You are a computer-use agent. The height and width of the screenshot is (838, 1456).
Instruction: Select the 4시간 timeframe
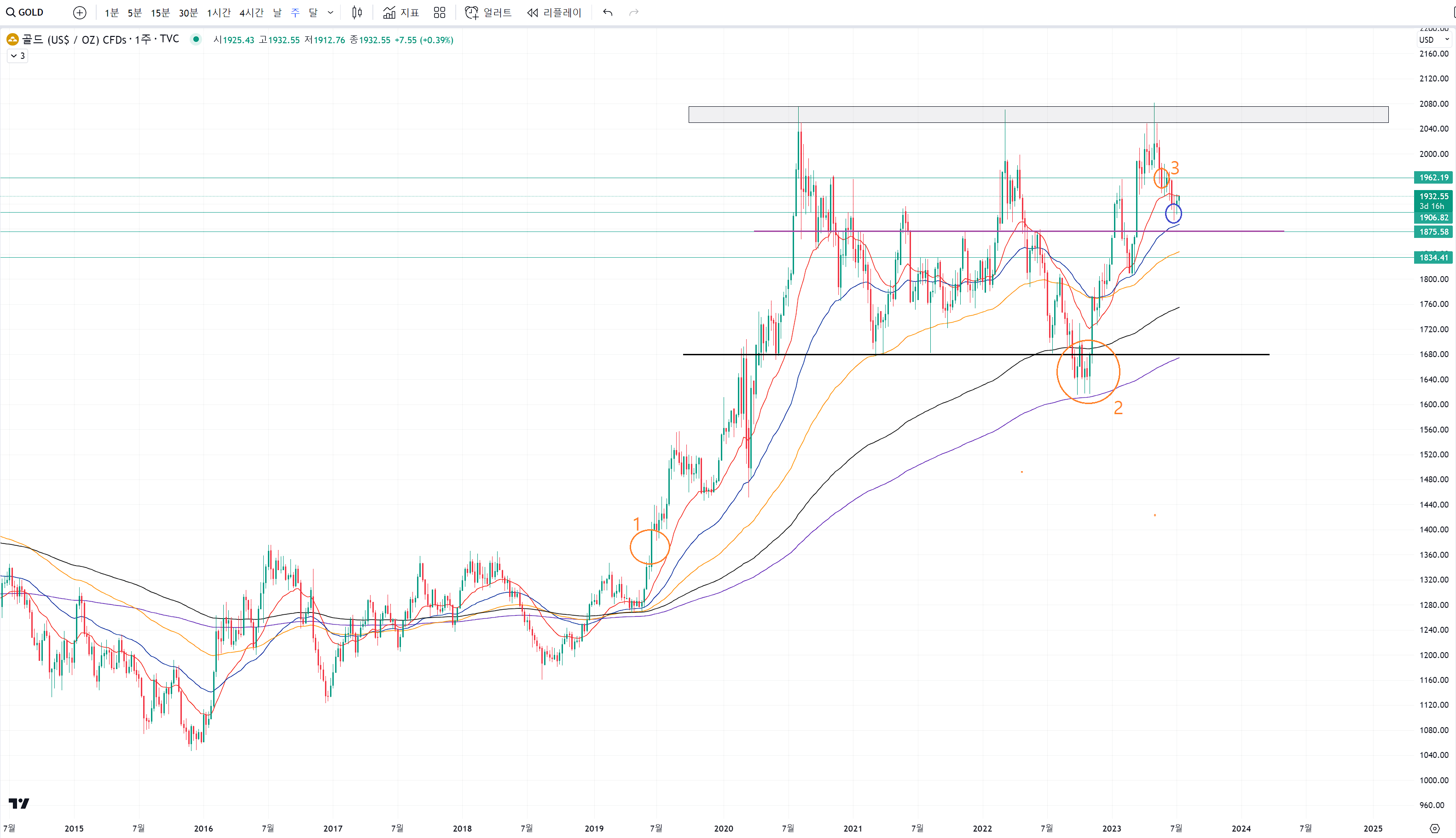pos(251,13)
